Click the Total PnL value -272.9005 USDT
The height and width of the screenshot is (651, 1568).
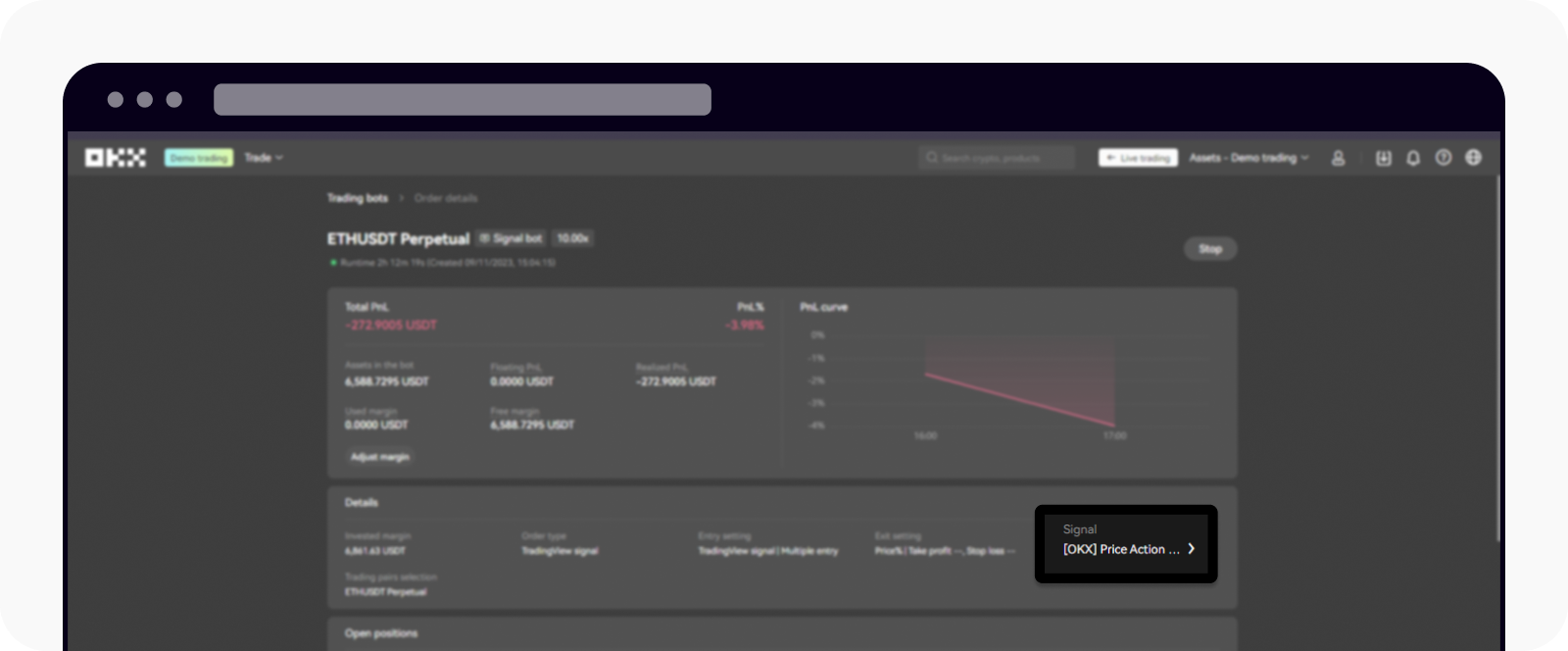391,325
